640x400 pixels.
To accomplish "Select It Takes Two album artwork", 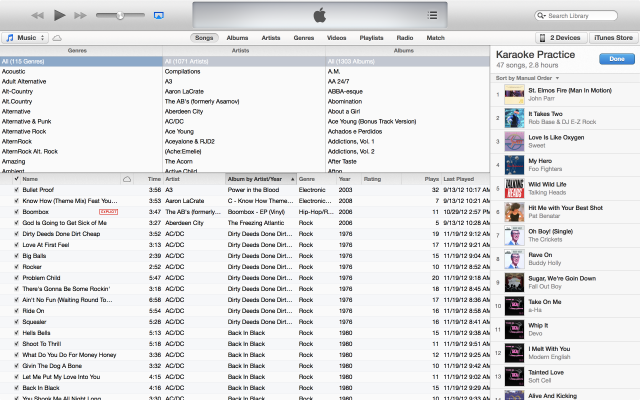I will click(x=514, y=118).
